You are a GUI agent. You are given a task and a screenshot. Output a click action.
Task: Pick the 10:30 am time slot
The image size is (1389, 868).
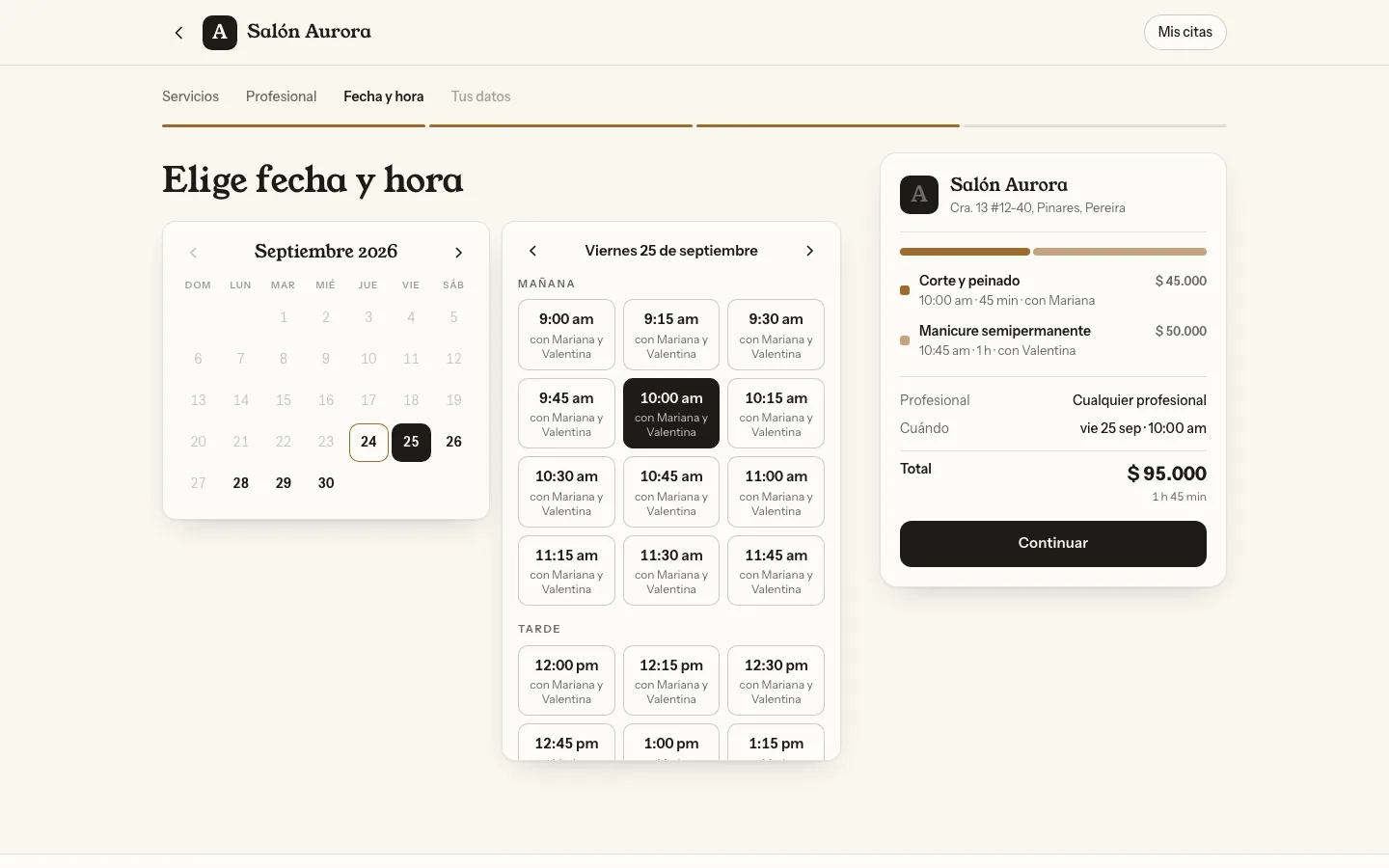566,492
